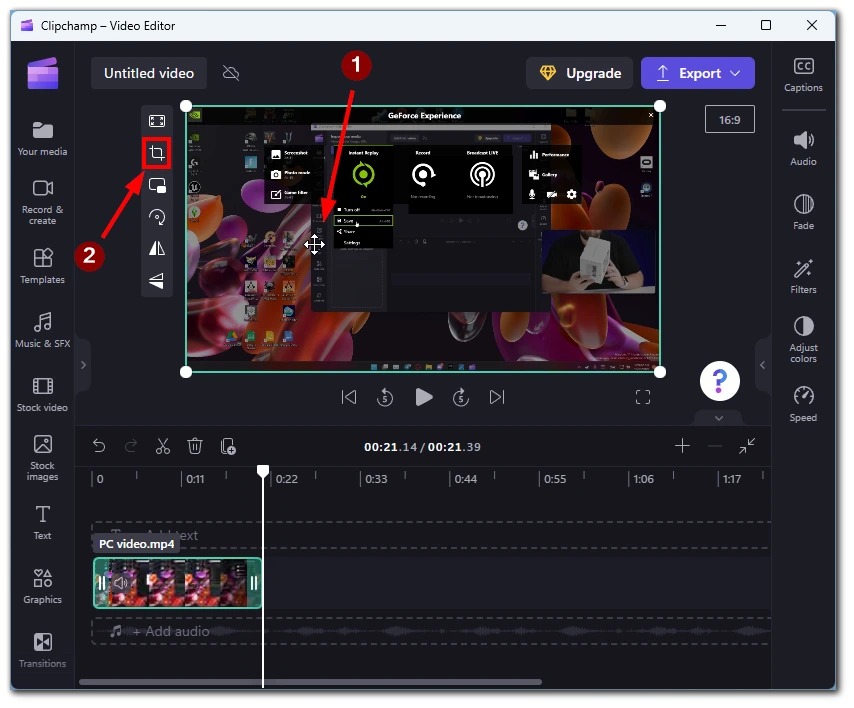Fit timeline to screen
The image size is (854, 708).
[747, 446]
